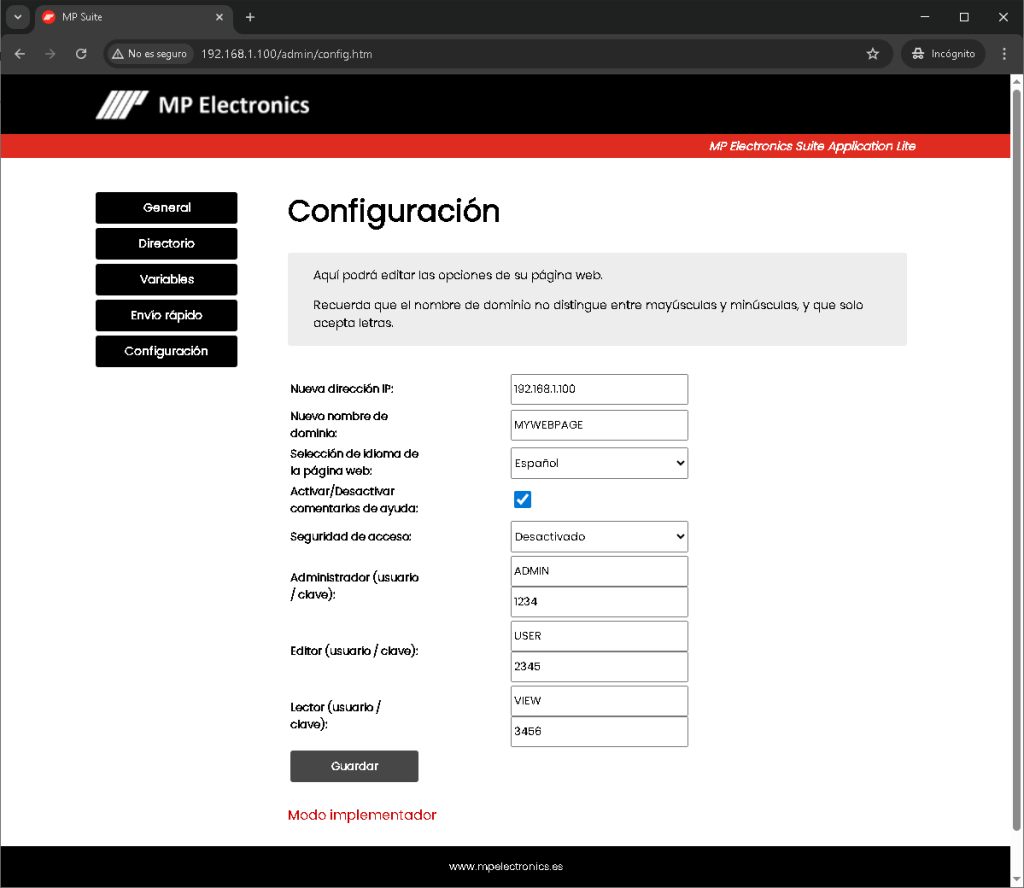Click the No es seguro security warning
The height and width of the screenshot is (888, 1024).
pyautogui.click(x=150, y=54)
